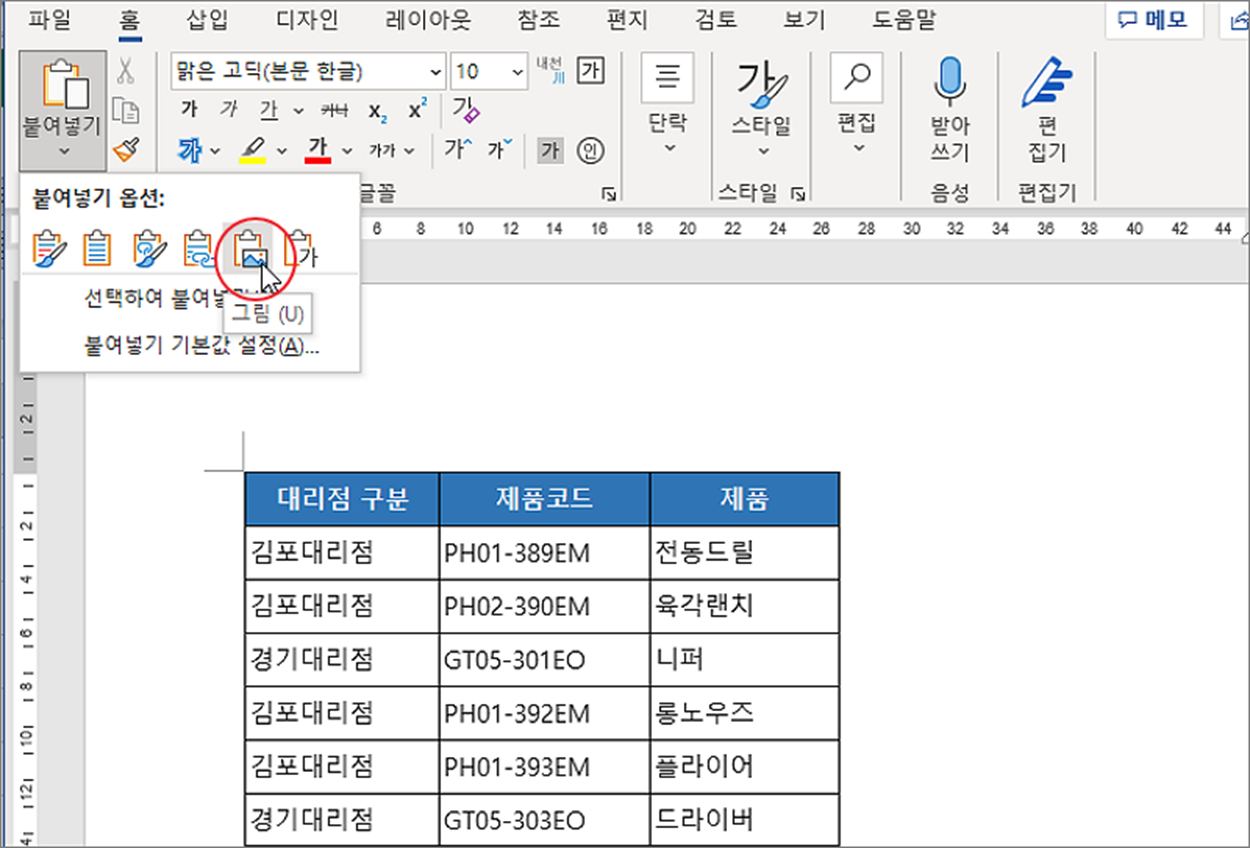Open the Editor (편집기) pen icon
This screenshot has width=1250, height=848.
pyautogui.click(x=1047, y=82)
